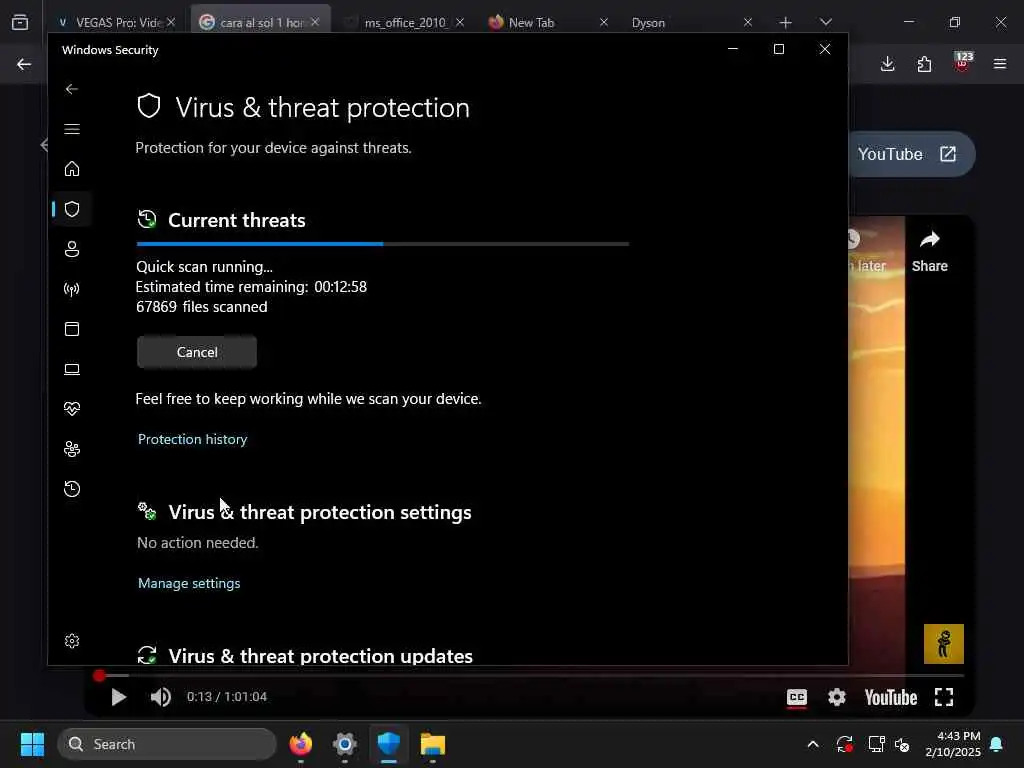This screenshot has height=768, width=1024.
Task: Click the yellow channel watermark thumbnail
Action: click(x=943, y=644)
